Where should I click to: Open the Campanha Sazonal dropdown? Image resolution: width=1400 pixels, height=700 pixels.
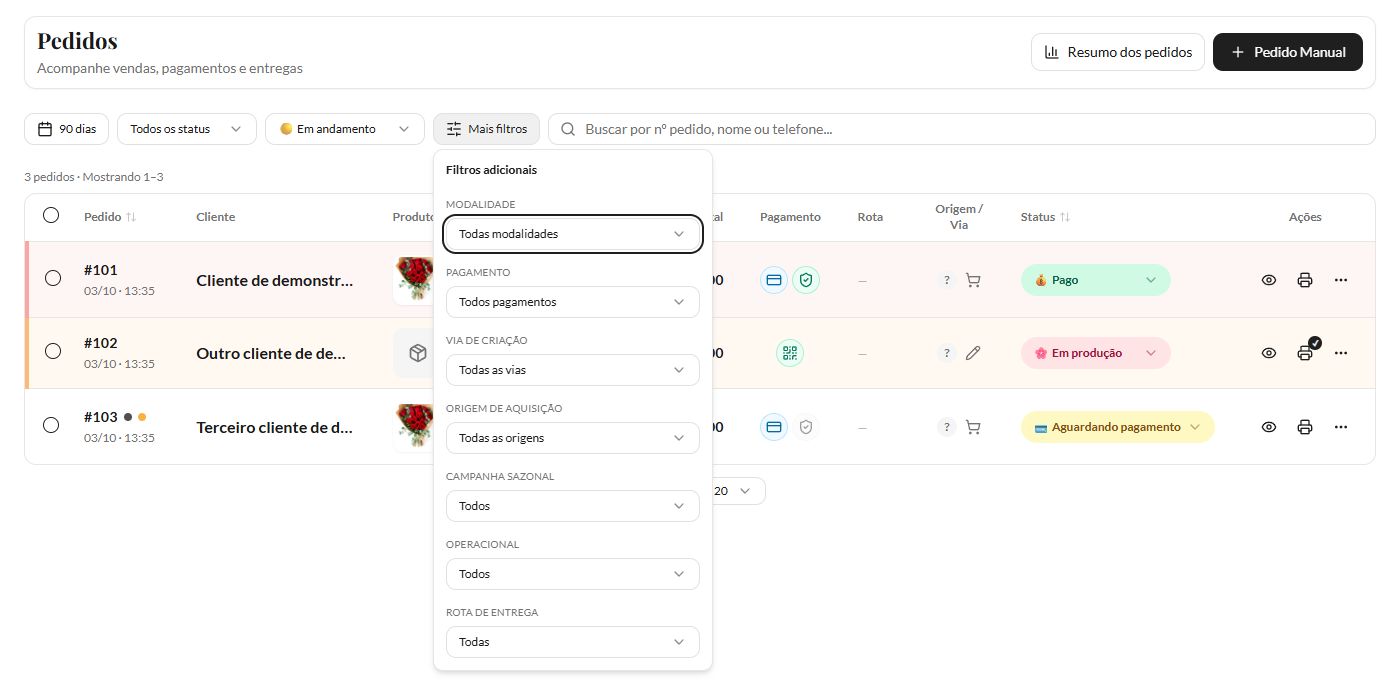[573, 506]
